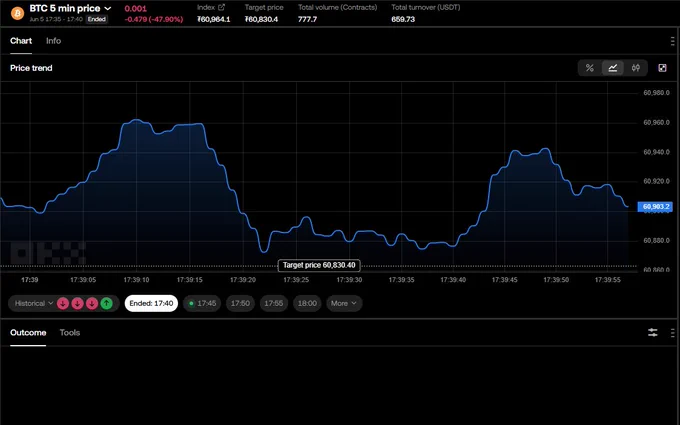Open the sliders settings icon
680x425 pixels.
[653, 333]
